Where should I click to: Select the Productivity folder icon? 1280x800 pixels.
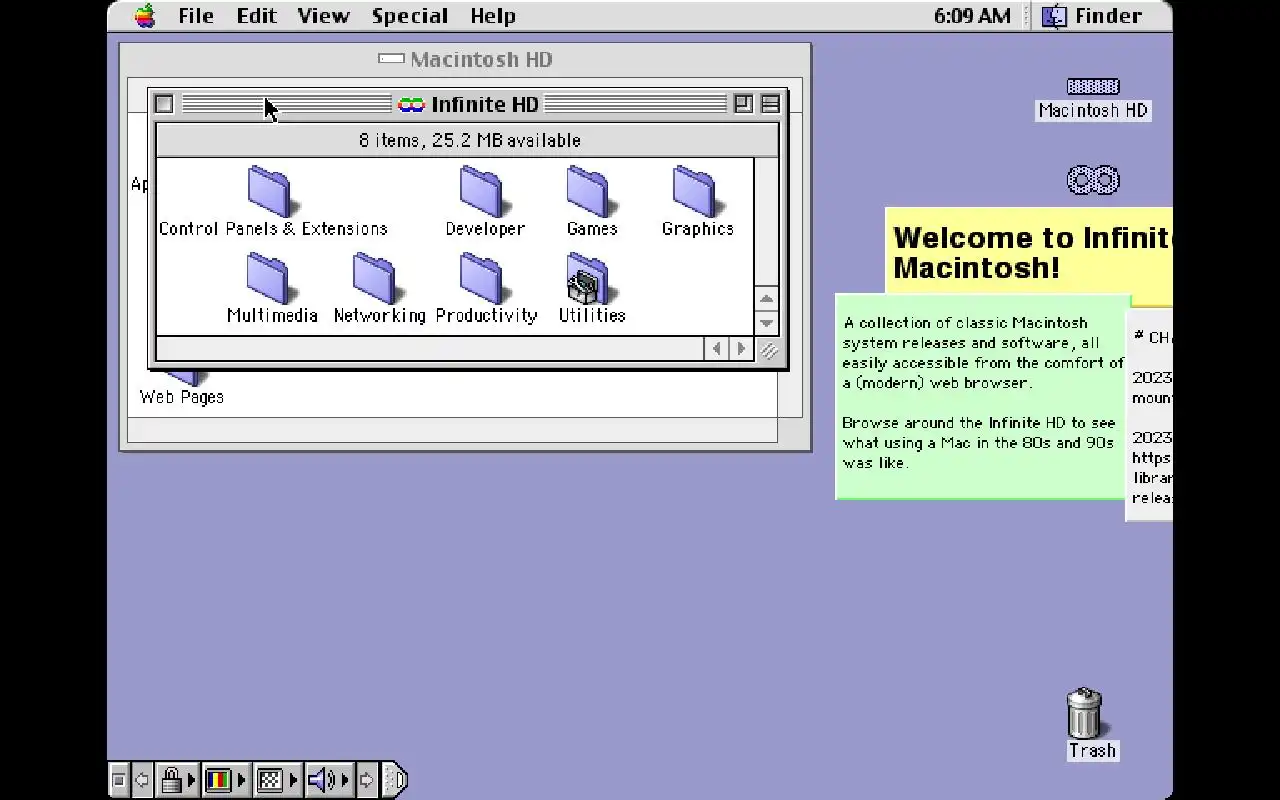482,277
